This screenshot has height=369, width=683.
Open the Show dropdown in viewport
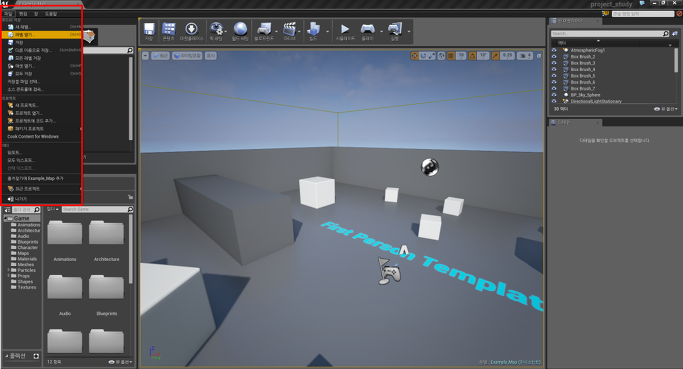pyautogui.click(x=211, y=56)
